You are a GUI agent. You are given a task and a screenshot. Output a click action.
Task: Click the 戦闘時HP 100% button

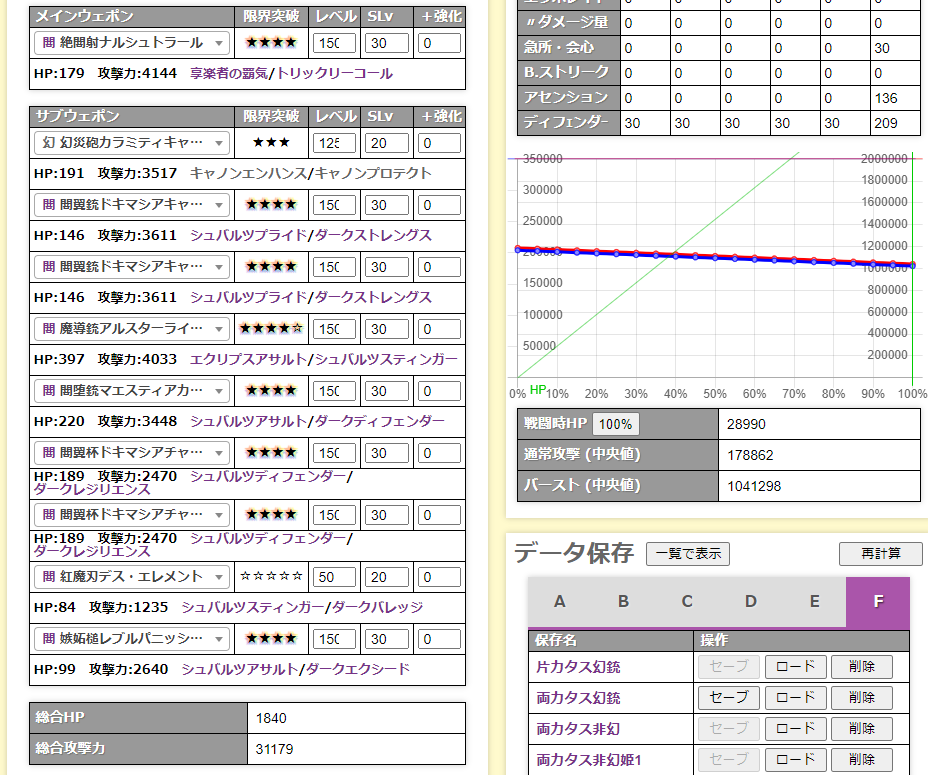616,424
